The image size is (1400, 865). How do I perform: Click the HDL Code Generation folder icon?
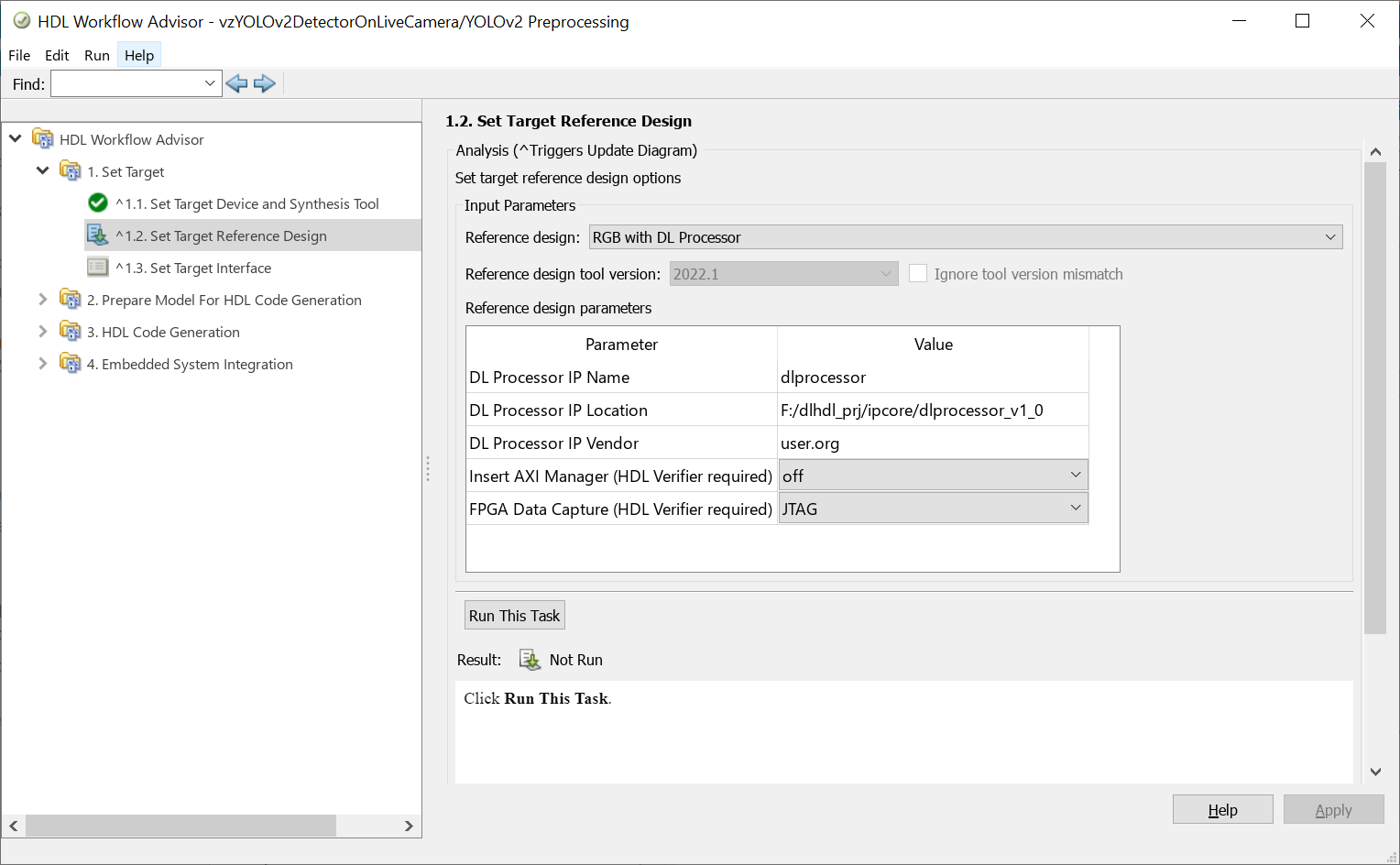(x=71, y=332)
